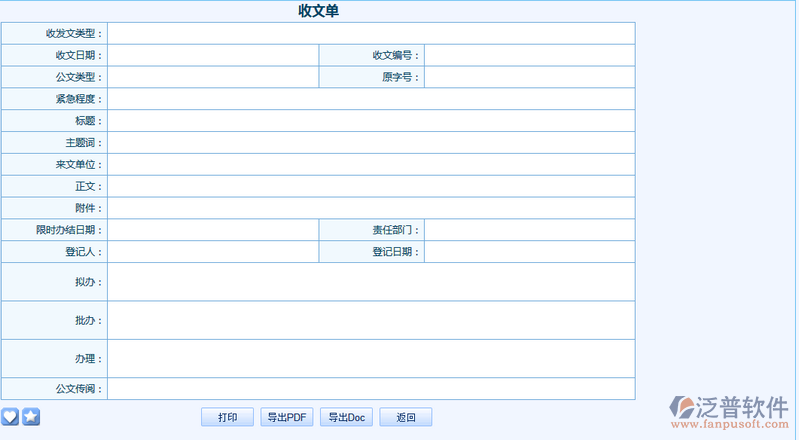The width and height of the screenshot is (799, 440).
Task: Select the 公文类型 value cell
Action: click(212, 78)
